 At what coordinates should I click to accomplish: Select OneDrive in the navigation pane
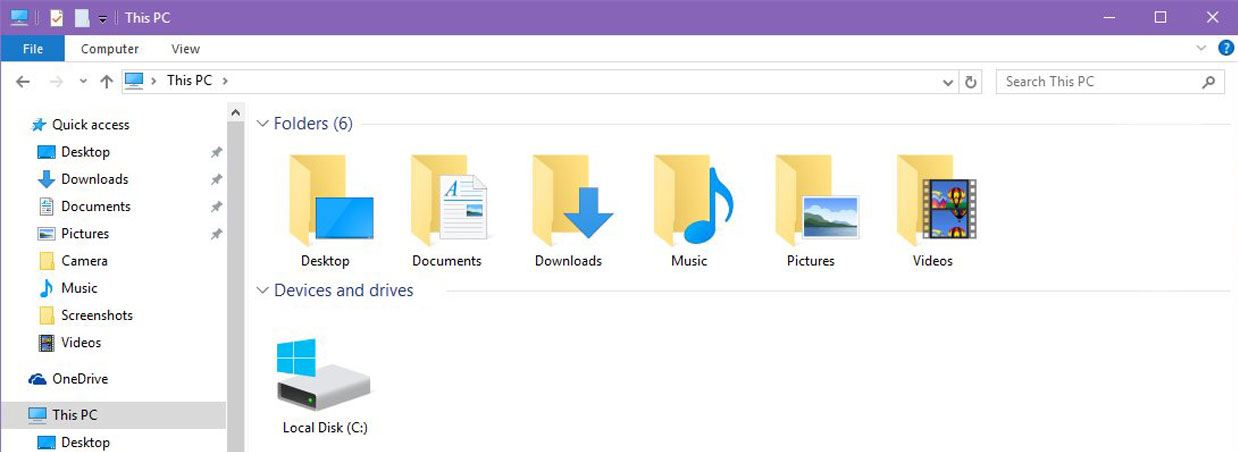pos(80,379)
